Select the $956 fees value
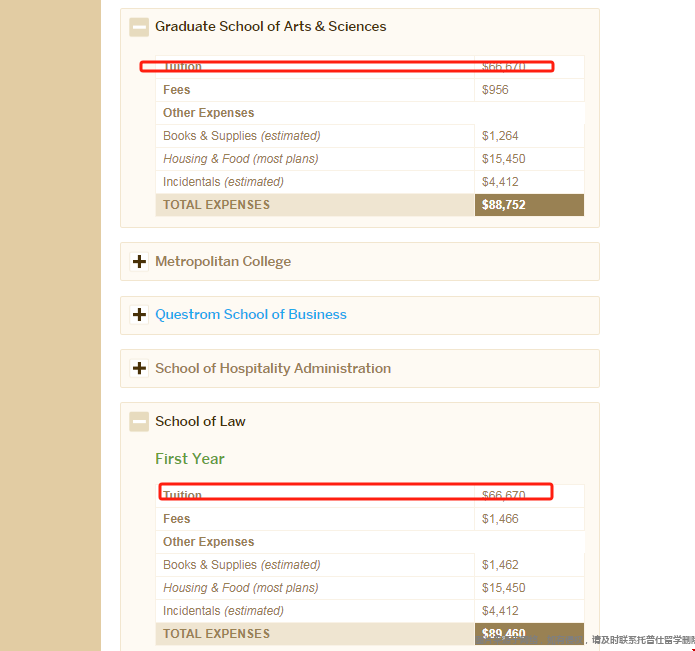 tap(495, 90)
